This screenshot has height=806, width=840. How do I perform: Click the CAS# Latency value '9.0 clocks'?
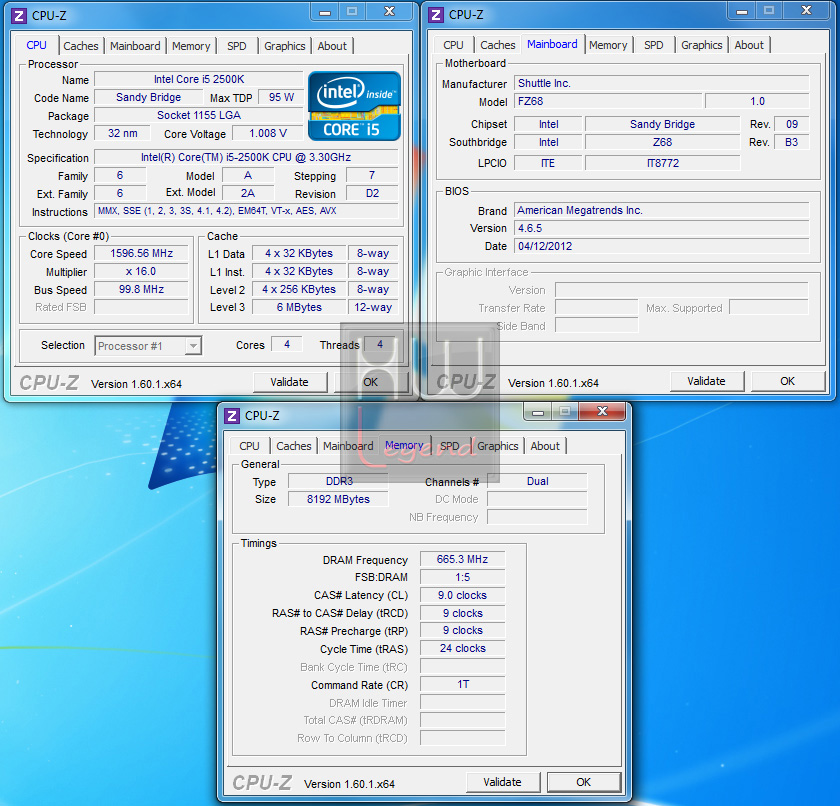tap(462, 595)
